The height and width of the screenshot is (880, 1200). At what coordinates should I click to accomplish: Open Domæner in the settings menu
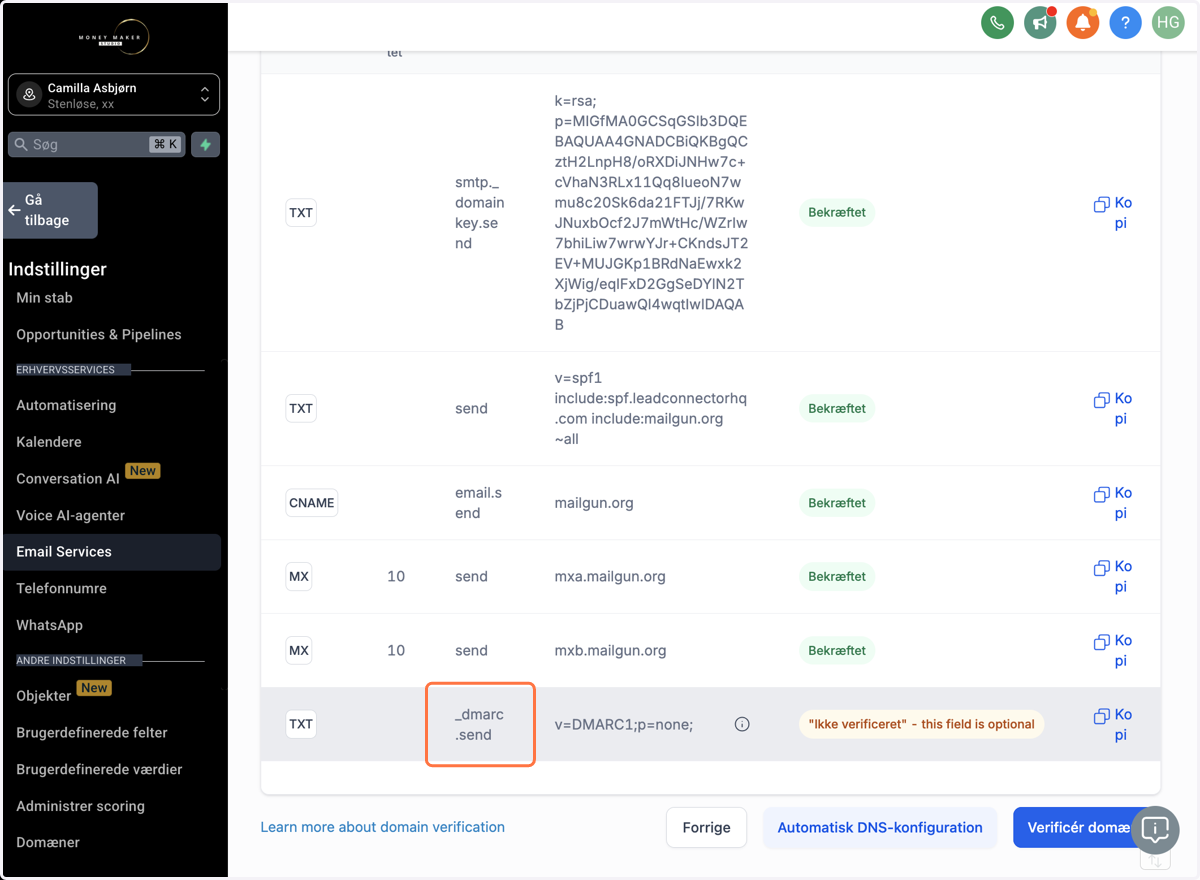(x=48, y=842)
